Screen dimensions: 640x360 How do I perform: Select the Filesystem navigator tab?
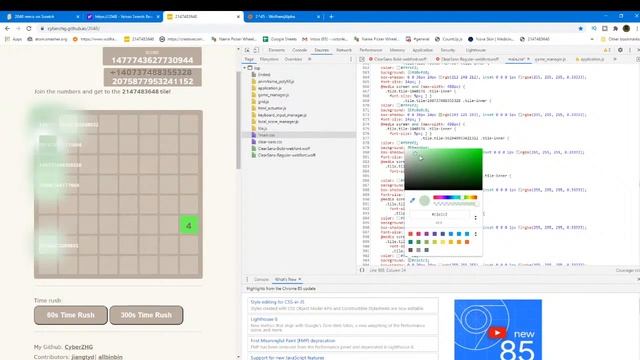pos(269,59)
